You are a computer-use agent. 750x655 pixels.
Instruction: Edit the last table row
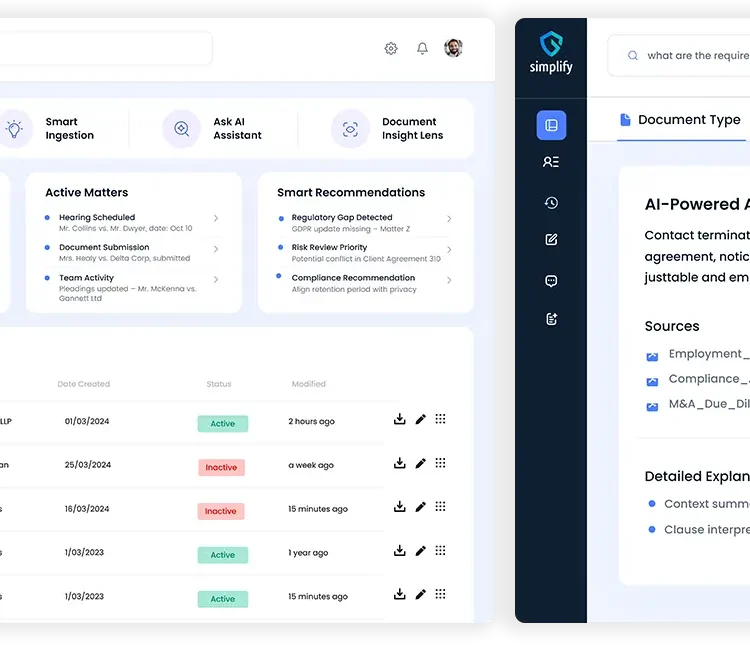(x=420, y=595)
